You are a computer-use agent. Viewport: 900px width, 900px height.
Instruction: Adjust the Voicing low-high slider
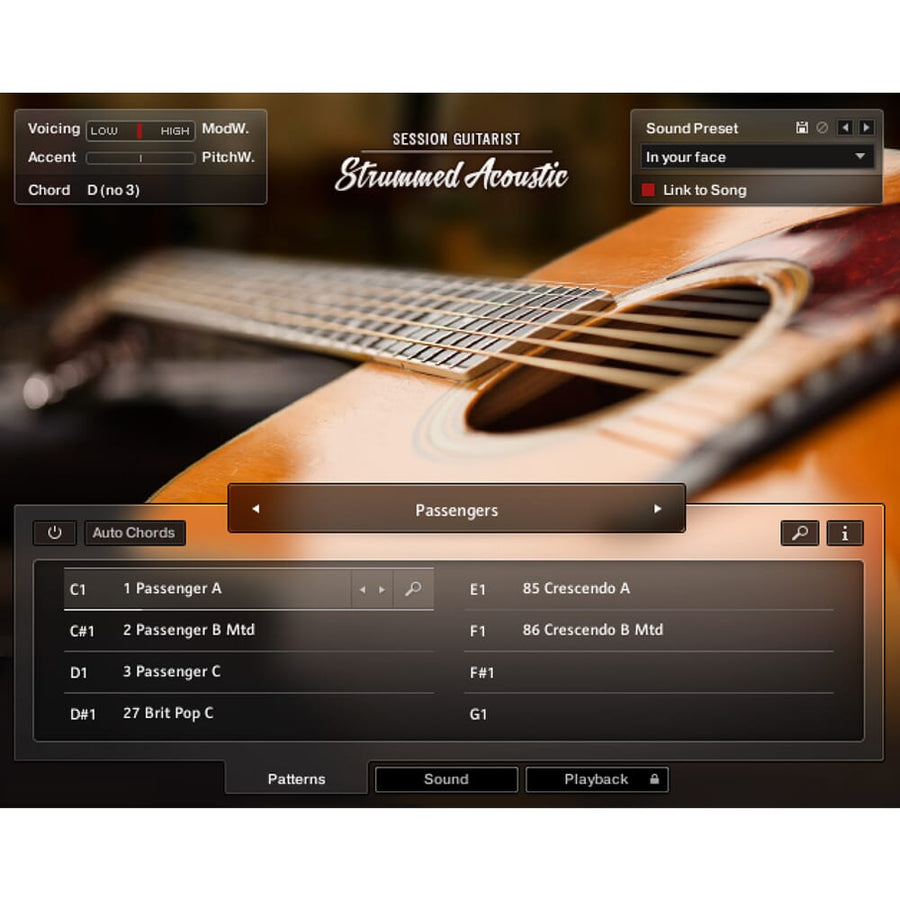click(x=141, y=131)
